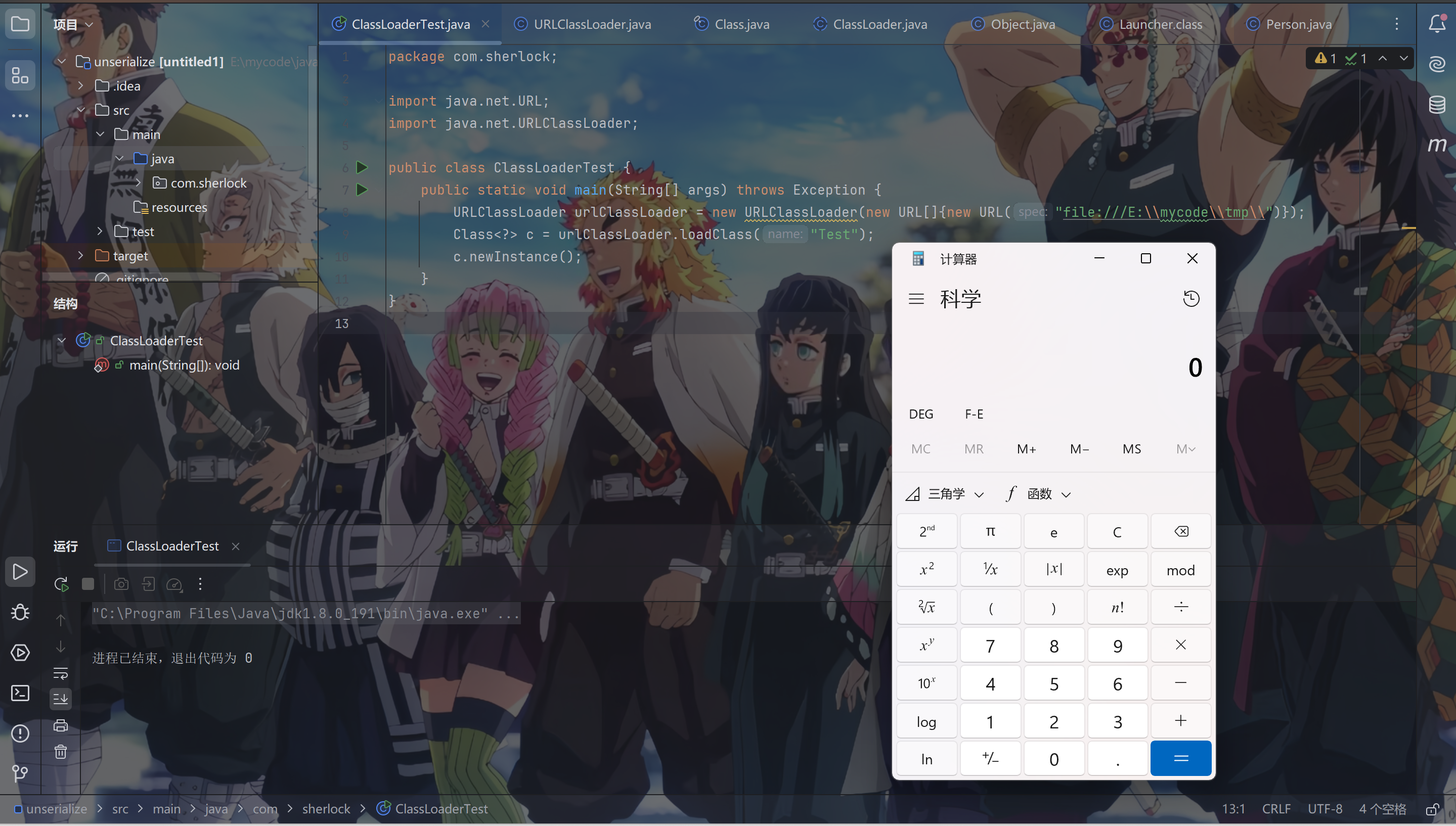Open the Maven tool window
The width and height of the screenshot is (1456, 826).
pos(1437,145)
